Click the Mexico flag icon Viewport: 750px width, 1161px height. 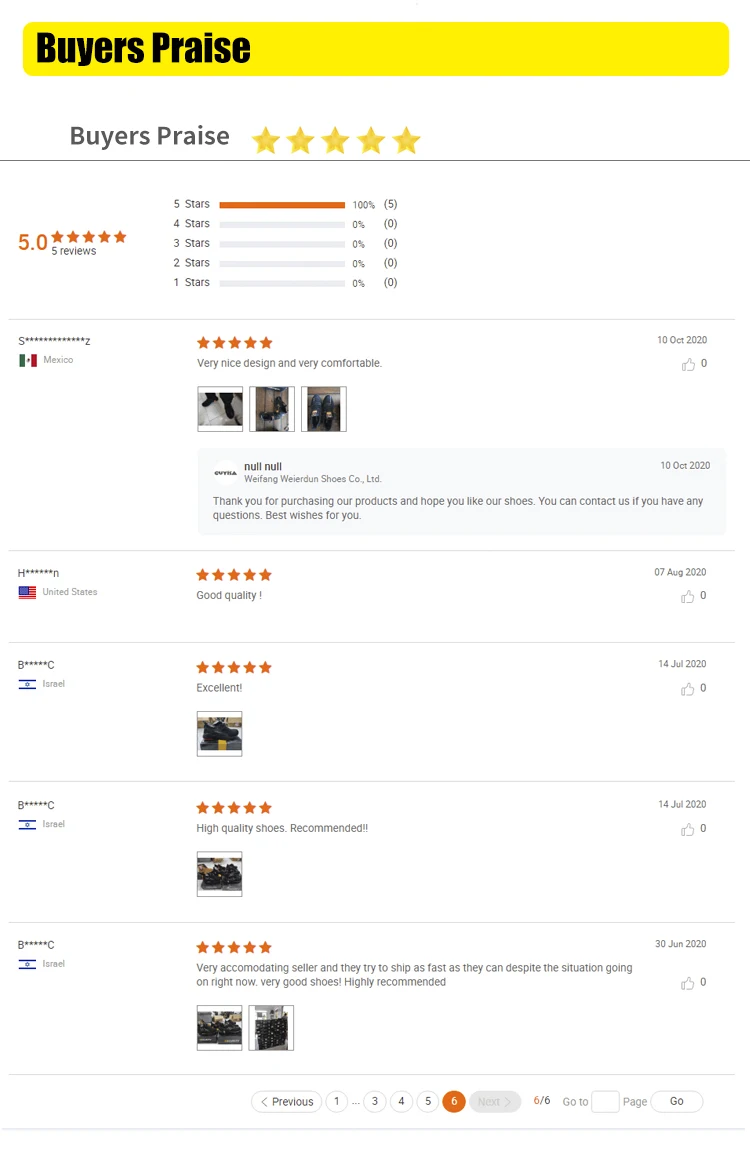pos(28,361)
